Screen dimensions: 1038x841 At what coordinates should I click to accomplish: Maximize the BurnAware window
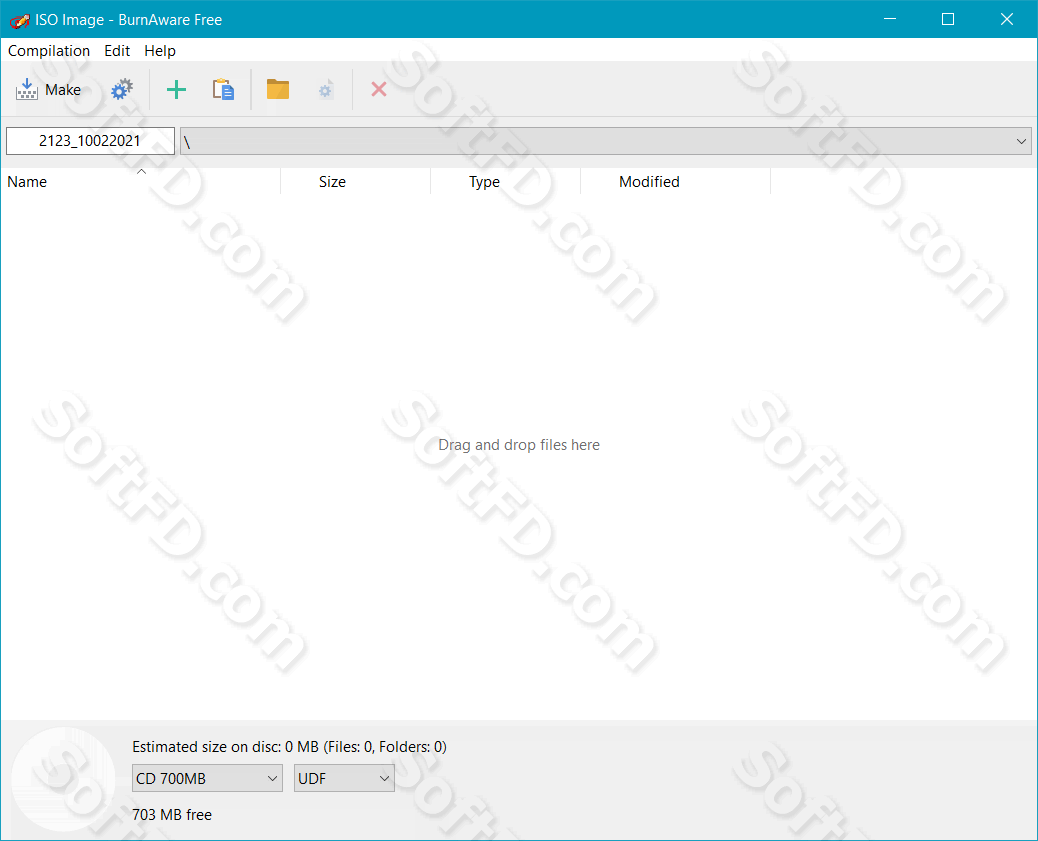(x=948, y=19)
